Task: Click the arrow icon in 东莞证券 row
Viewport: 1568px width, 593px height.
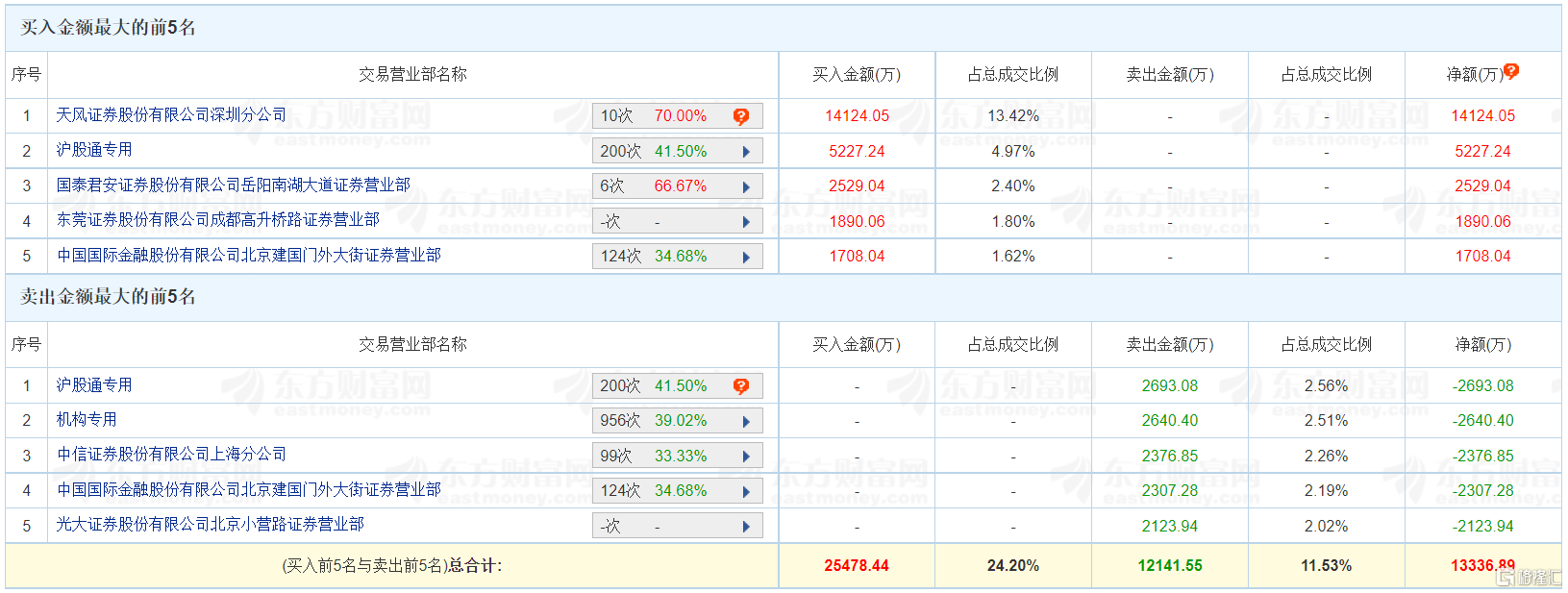Action: 746,222
